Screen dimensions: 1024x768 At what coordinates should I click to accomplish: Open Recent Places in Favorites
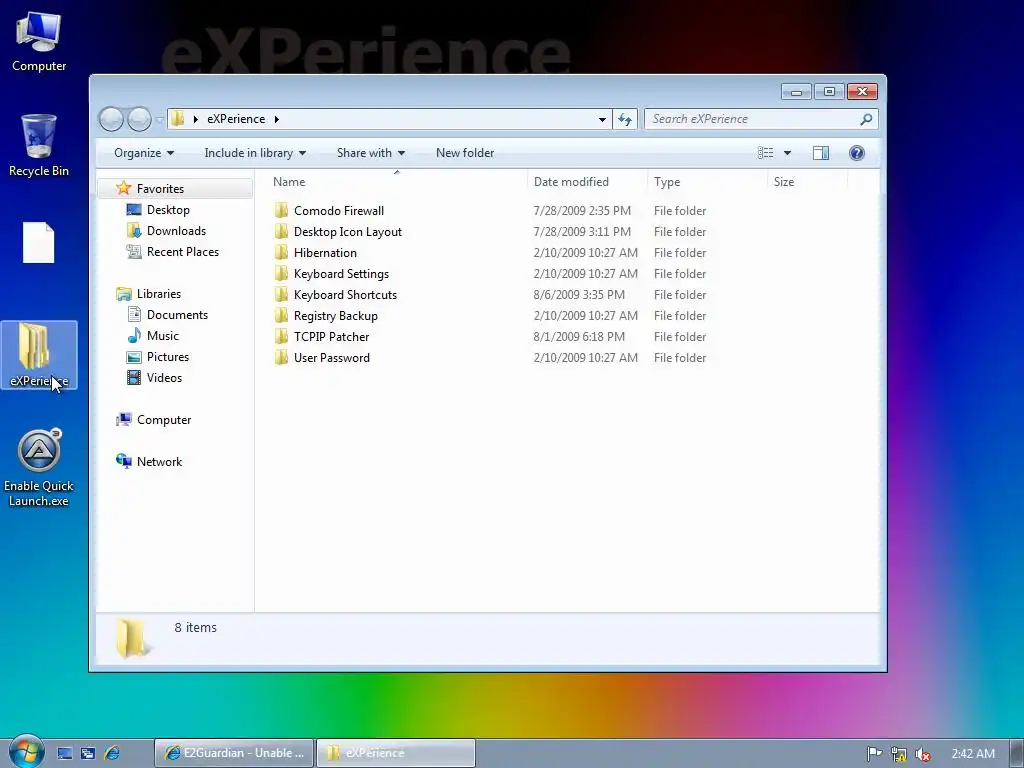point(183,251)
